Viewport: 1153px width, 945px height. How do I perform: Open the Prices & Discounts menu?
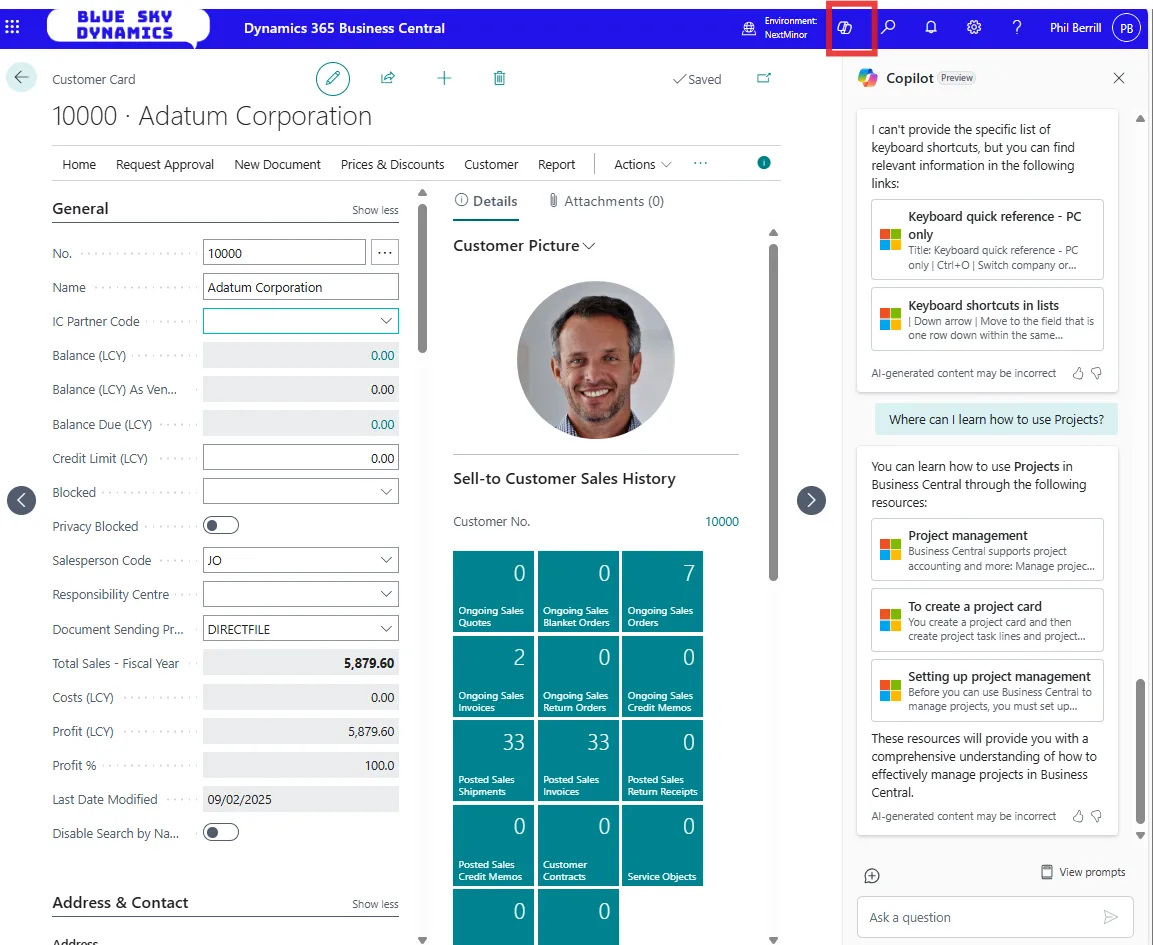click(392, 165)
